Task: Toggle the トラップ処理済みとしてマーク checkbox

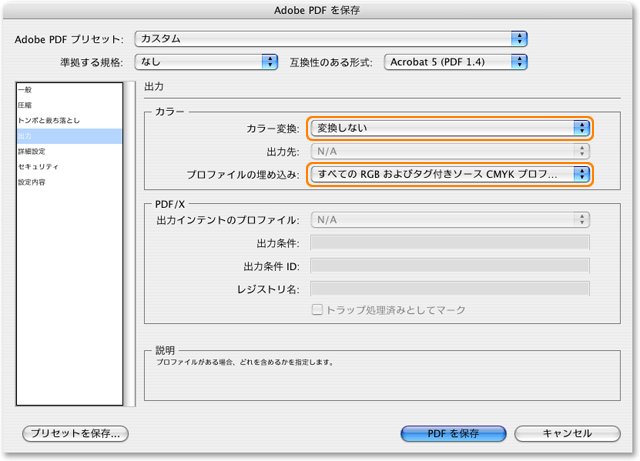Action: click(318, 310)
